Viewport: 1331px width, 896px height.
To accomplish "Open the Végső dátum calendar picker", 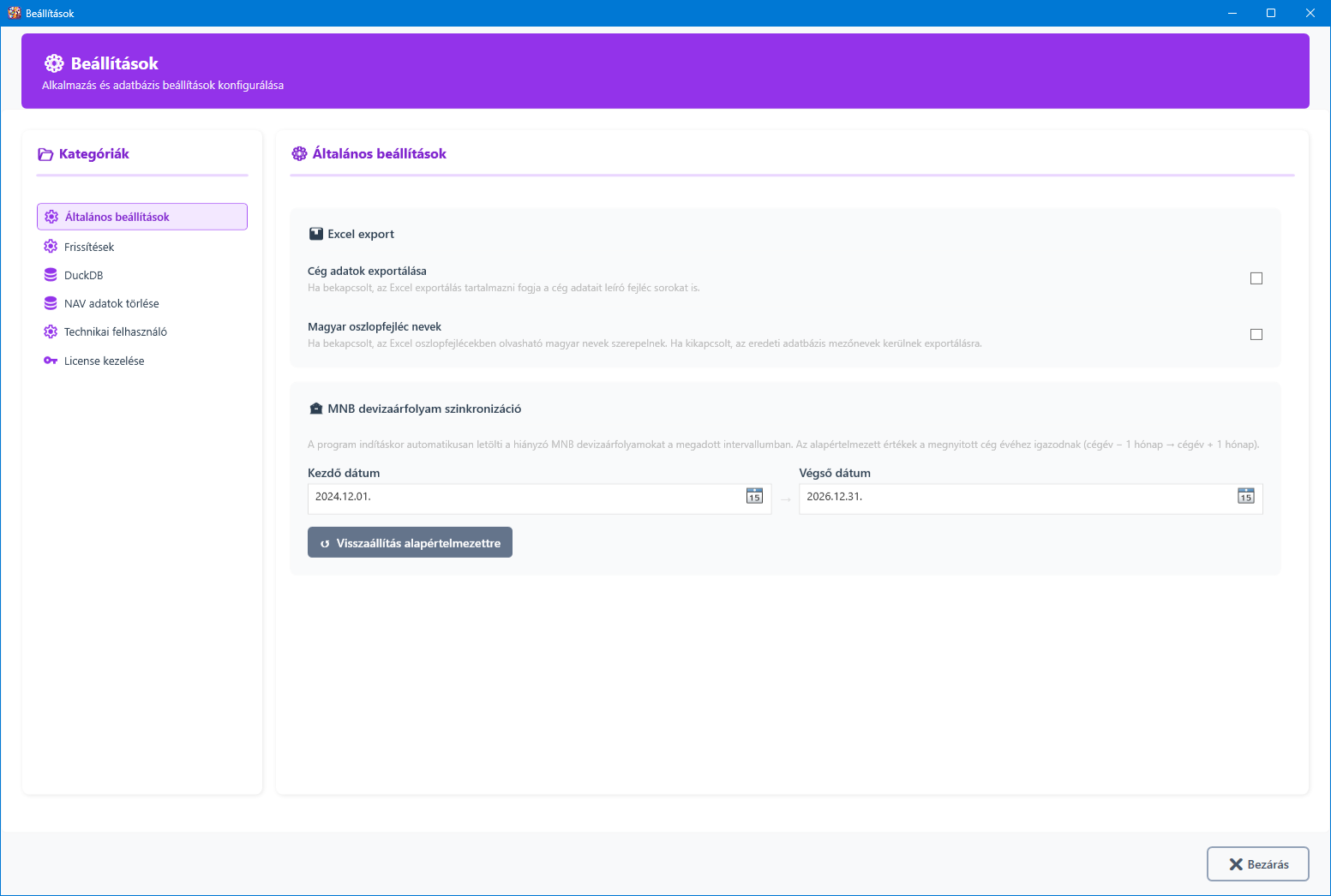I will point(1245,497).
